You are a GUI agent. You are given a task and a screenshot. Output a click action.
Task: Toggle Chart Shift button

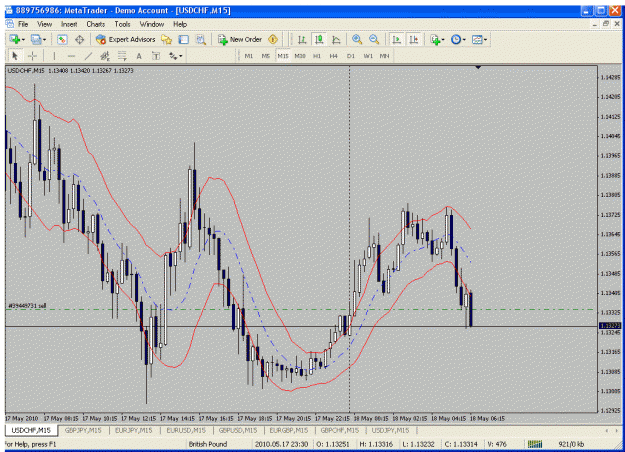[x=414, y=39]
